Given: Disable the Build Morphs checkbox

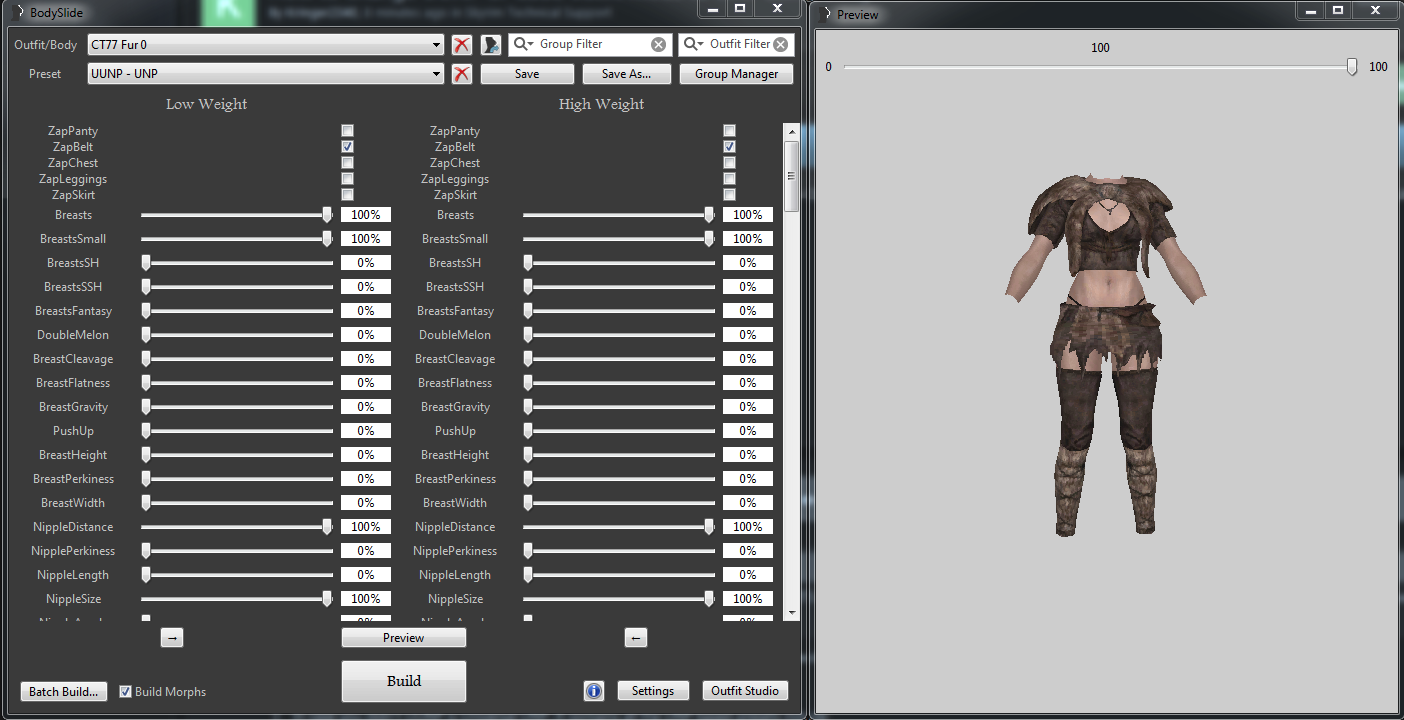Looking at the screenshot, I should point(126,692).
